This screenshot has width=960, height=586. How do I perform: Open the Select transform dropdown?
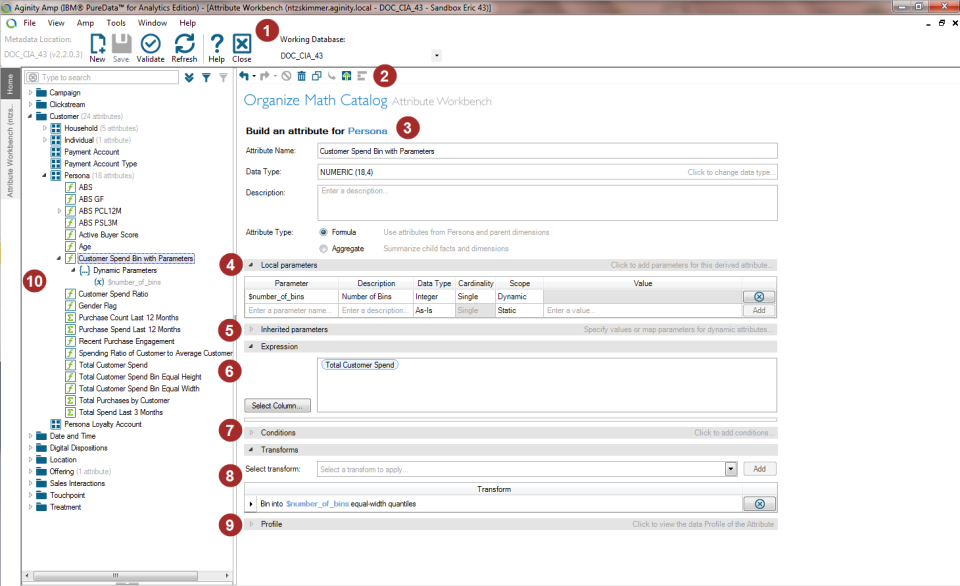tap(731, 468)
